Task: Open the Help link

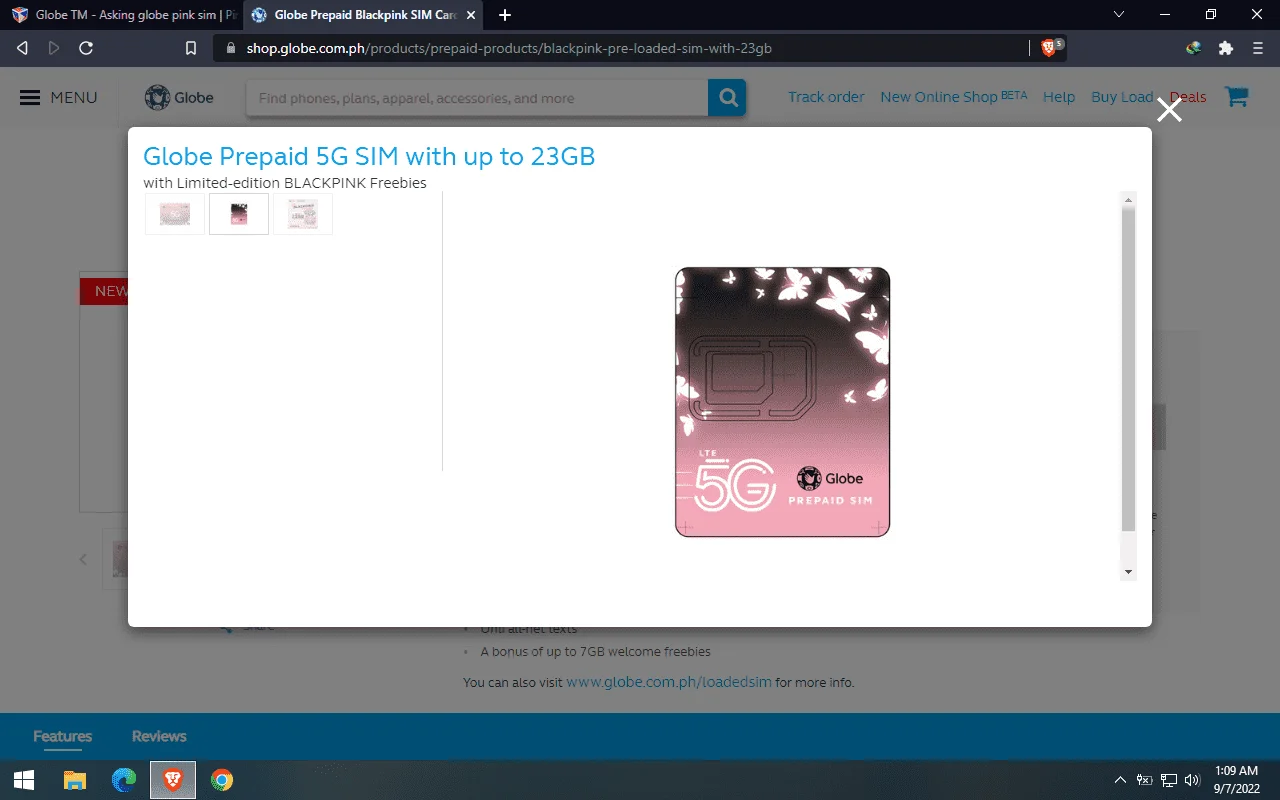Action: click(x=1059, y=97)
